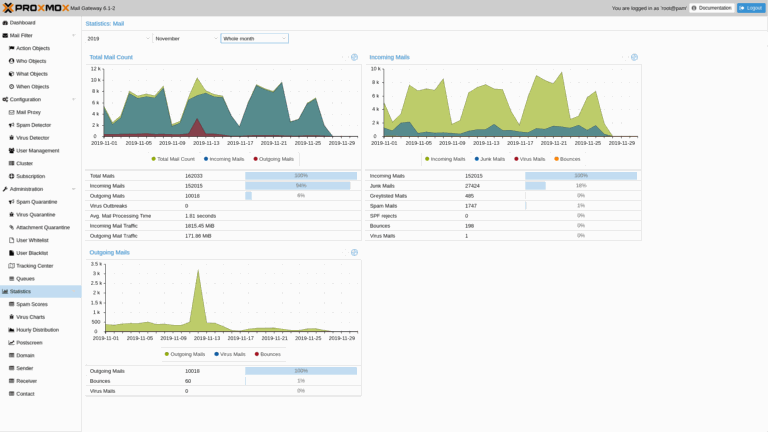
Task: Click the zoom icon on Outgoing Mails chart
Action: (x=354, y=252)
